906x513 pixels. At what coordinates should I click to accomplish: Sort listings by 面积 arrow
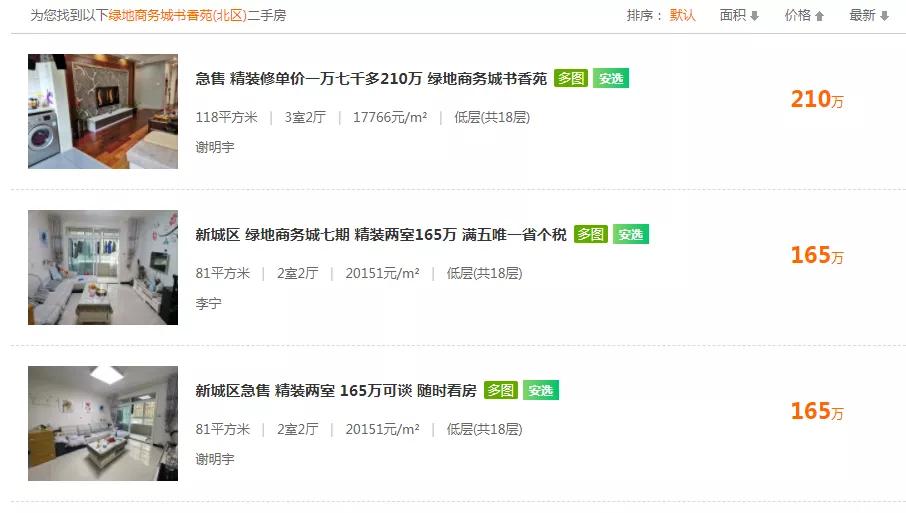tap(739, 16)
